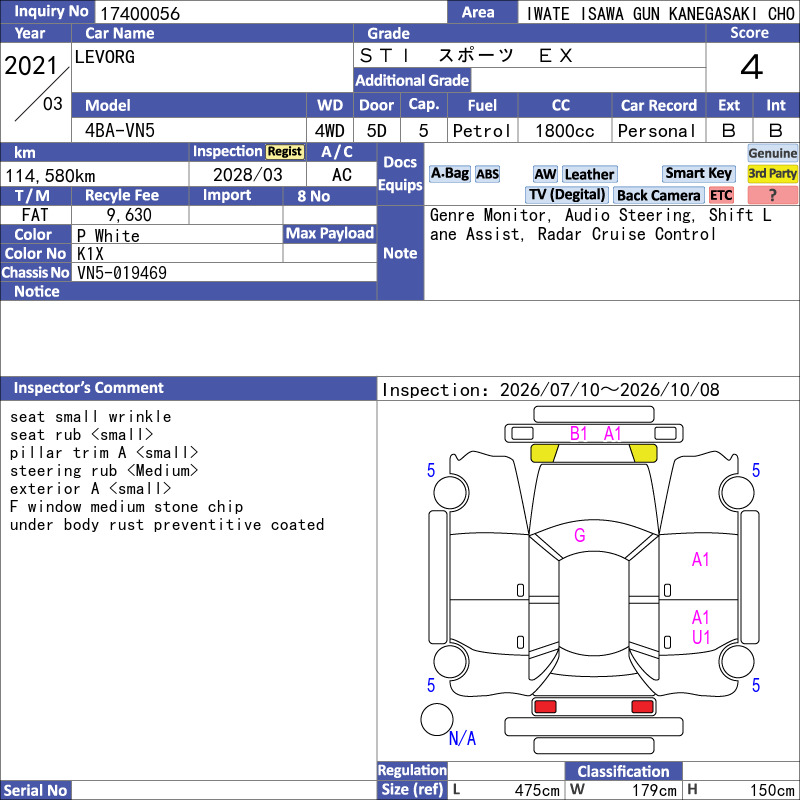The height and width of the screenshot is (800, 800).
Task: Click the U1 damage mark on diagram
Action: (701, 637)
